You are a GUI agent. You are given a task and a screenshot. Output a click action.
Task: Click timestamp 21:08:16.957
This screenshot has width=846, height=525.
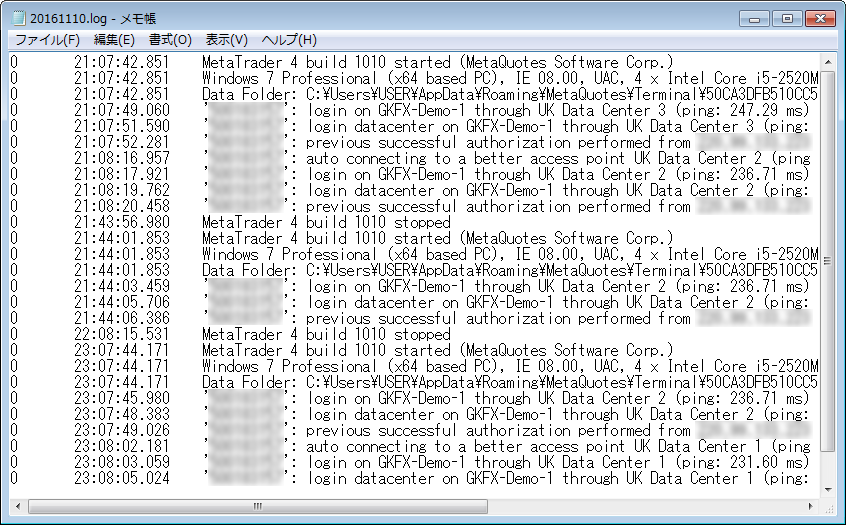coord(122,158)
